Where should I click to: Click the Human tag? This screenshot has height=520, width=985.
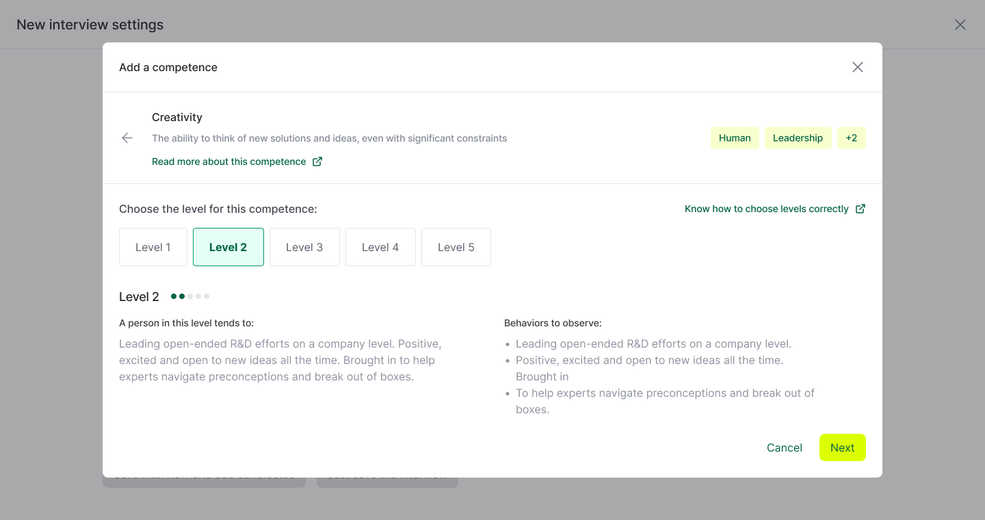coord(734,138)
